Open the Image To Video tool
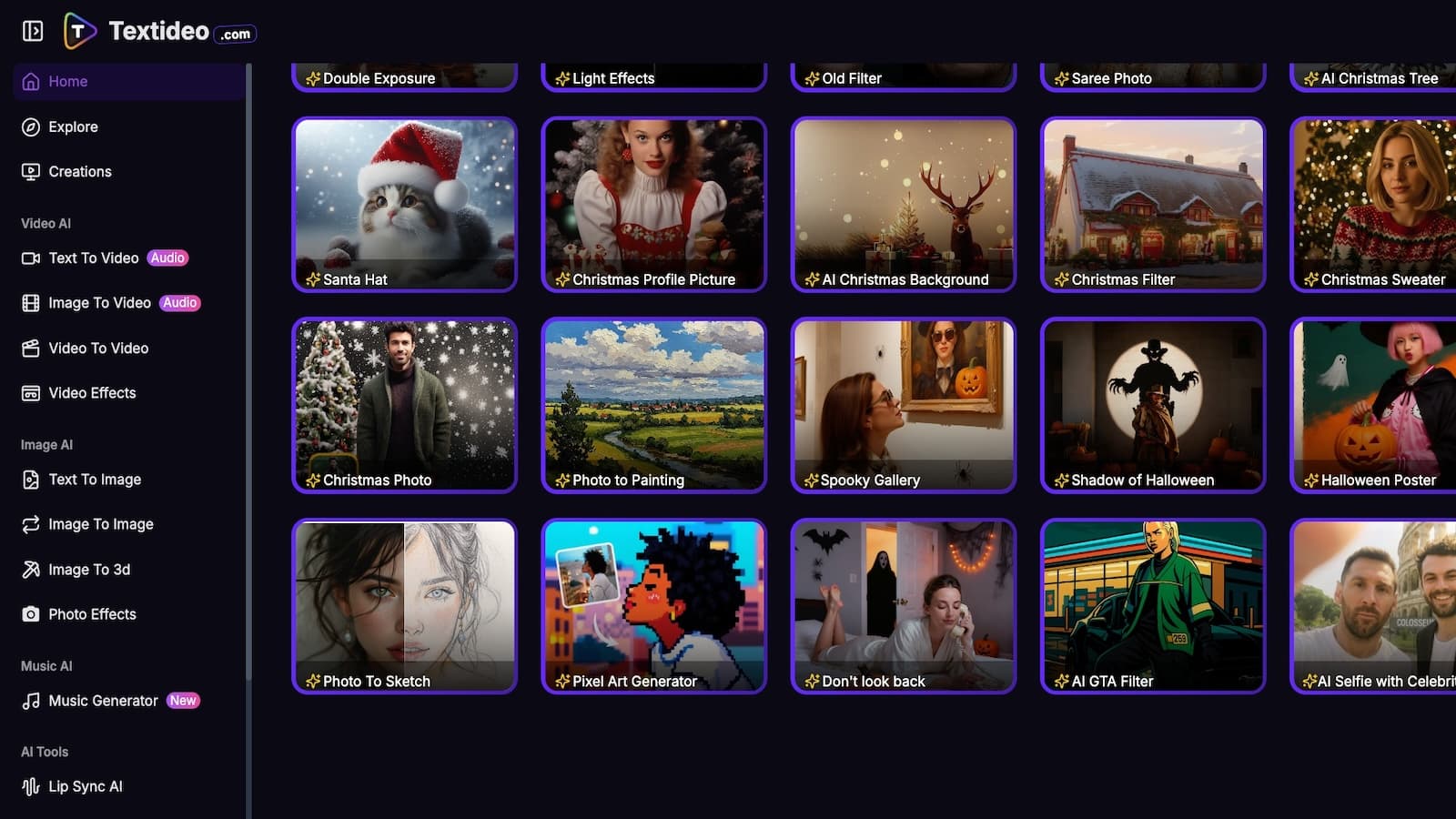The image size is (1456, 819). pos(98,302)
